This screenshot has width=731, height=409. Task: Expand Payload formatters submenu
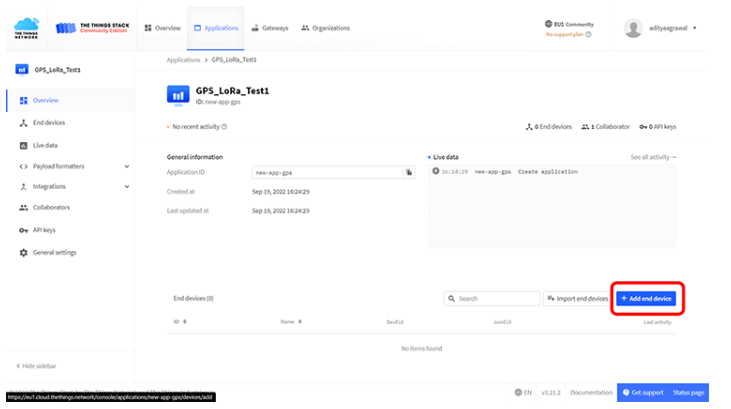[x=127, y=166]
